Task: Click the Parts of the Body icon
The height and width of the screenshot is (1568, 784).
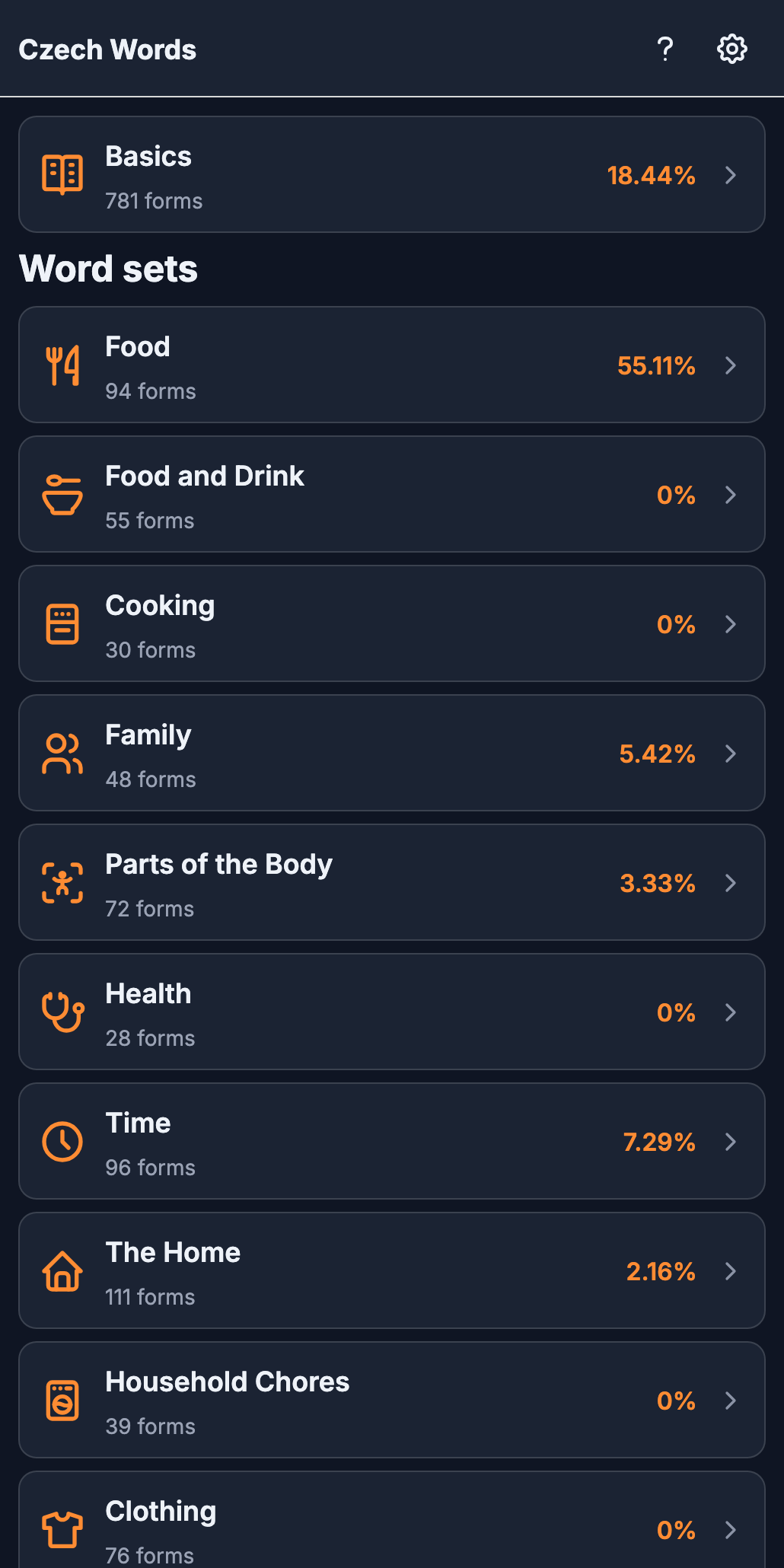Action: click(62, 883)
